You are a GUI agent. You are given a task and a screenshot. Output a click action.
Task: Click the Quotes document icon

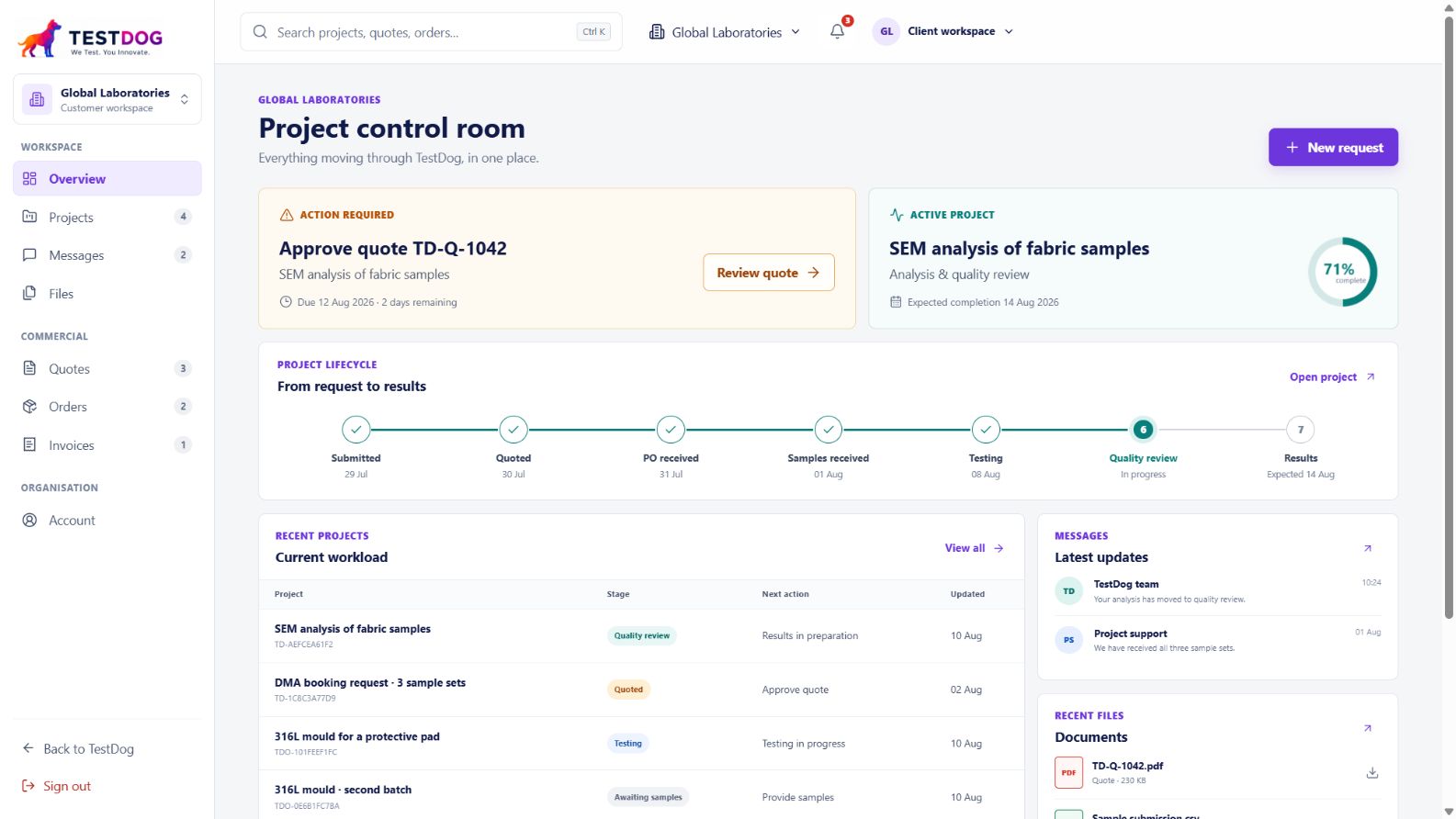pos(29,368)
